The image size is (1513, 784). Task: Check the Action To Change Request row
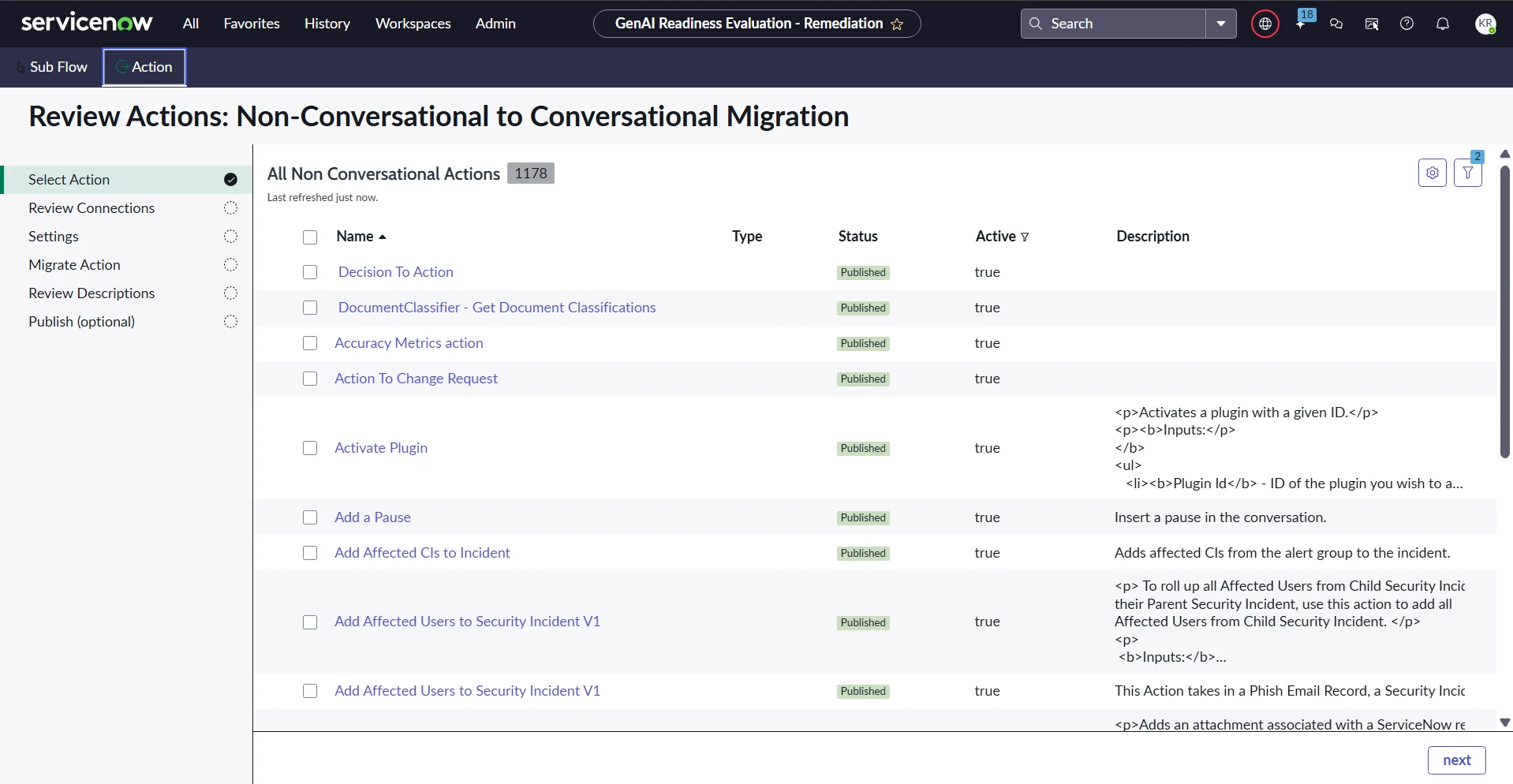(x=310, y=379)
